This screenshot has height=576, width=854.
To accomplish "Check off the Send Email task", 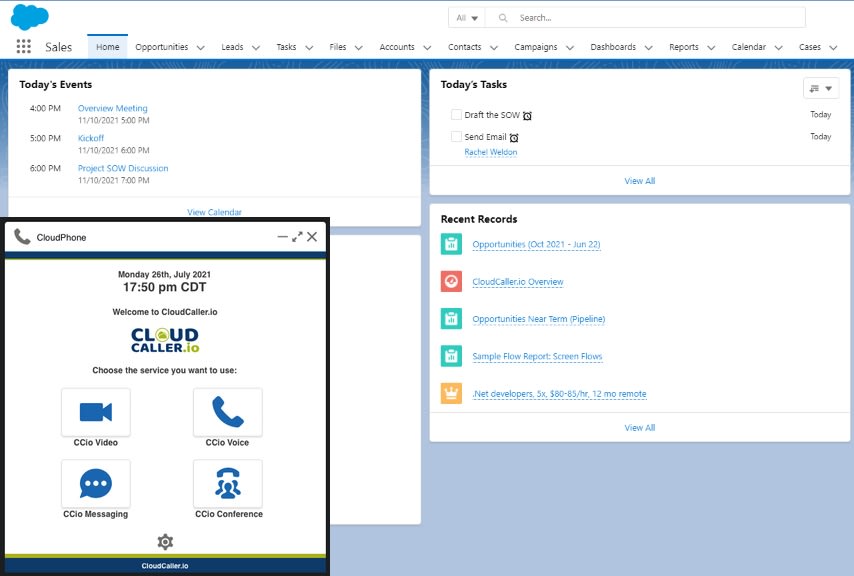I will coord(456,136).
